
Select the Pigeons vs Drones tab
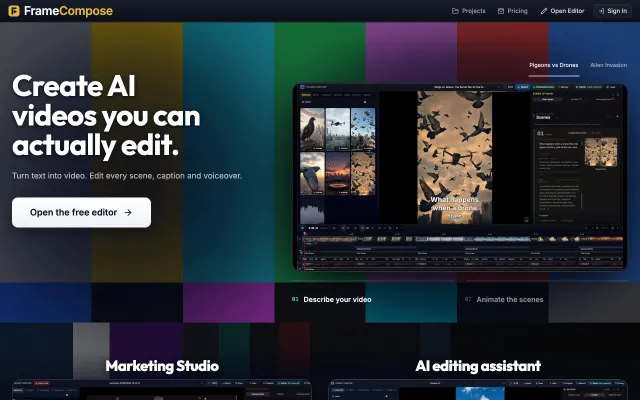point(553,65)
